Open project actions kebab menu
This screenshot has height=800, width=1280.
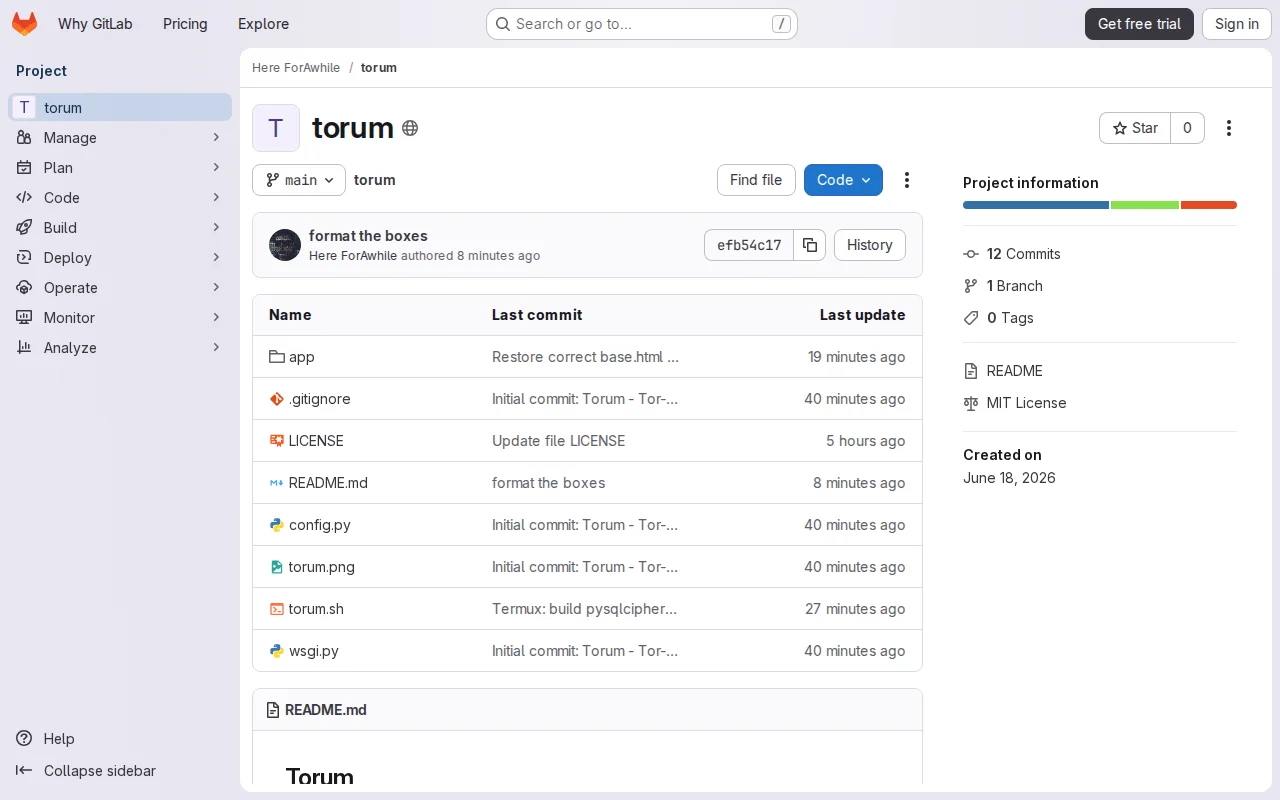(x=1229, y=128)
